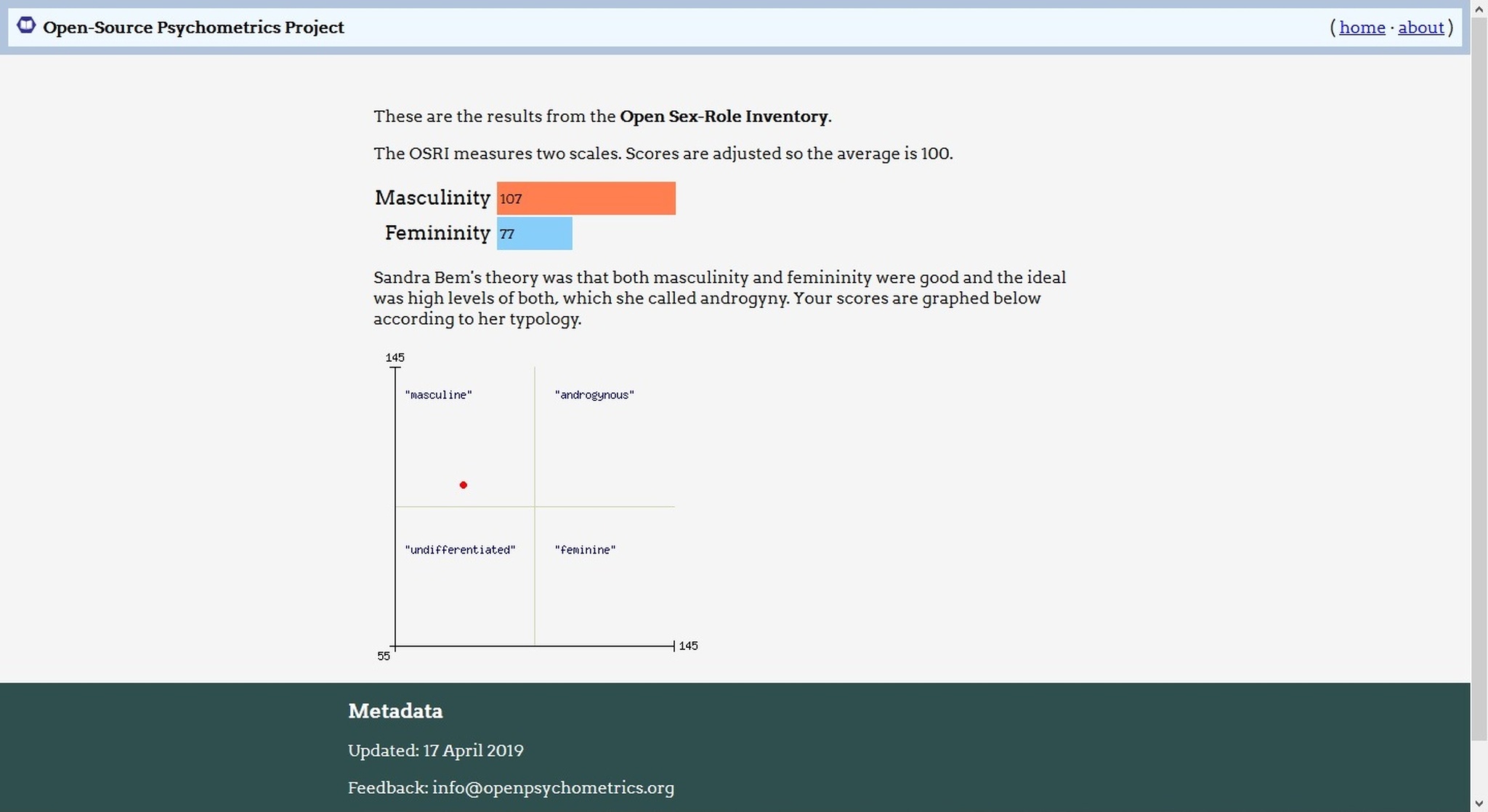
Task: Click the bold Open Sex-Role Inventory text
Action: (x=723, y=116)
